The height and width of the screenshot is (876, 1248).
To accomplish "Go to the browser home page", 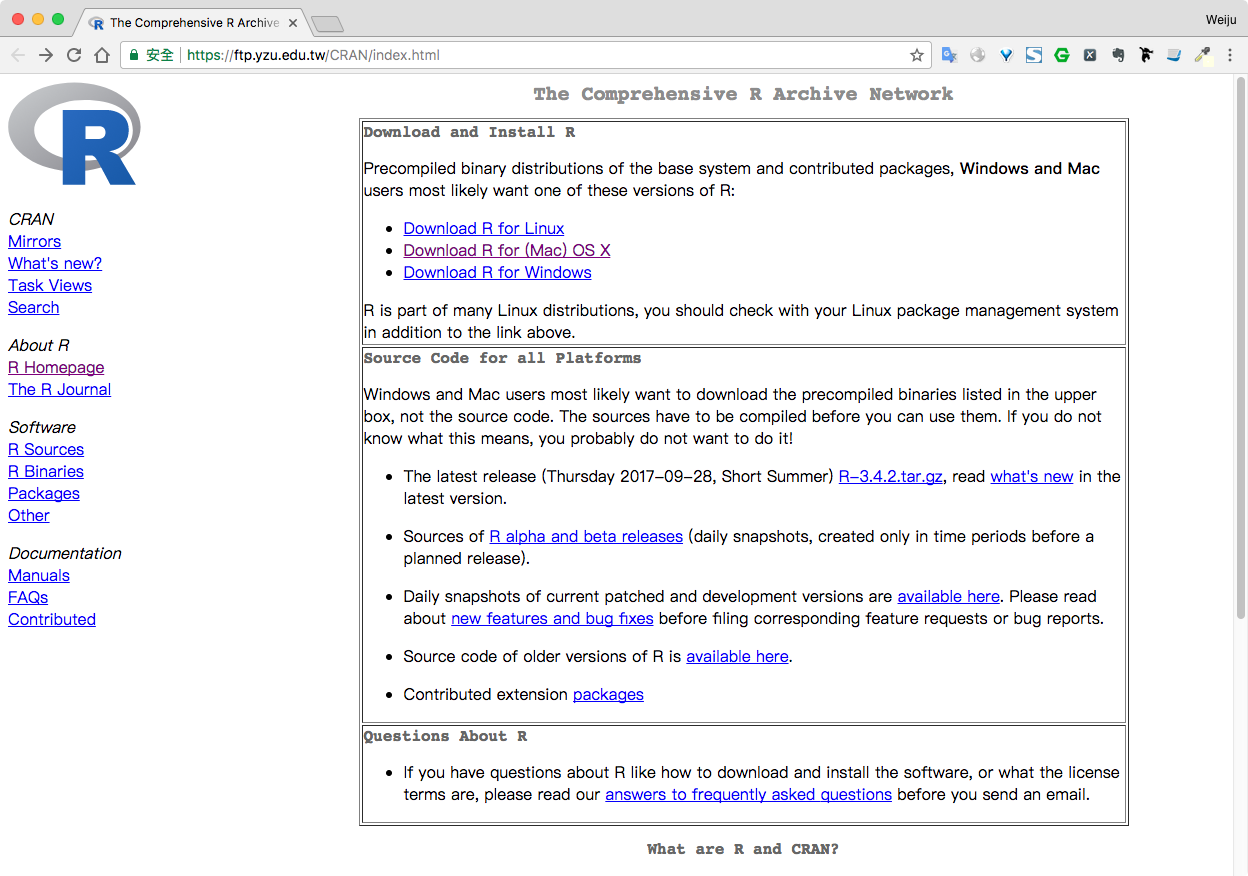I will click(x=102, y=55).
